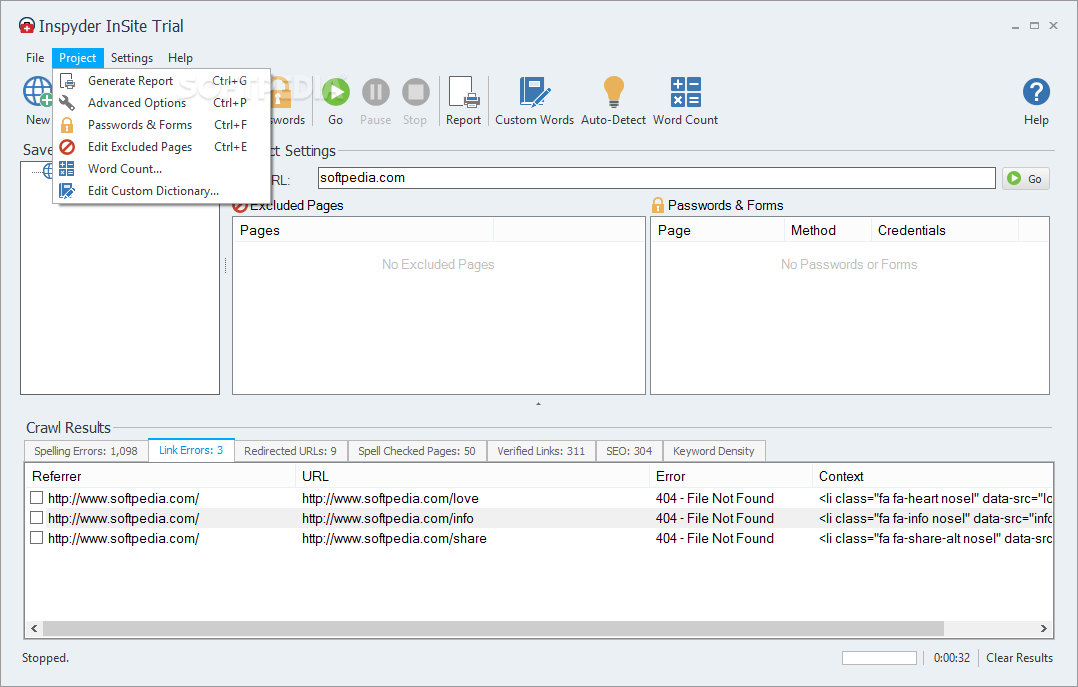This screenshot has width=1078, height=687.
Task: Open Custom Words notebook icon
Action: tap(534, 92)
